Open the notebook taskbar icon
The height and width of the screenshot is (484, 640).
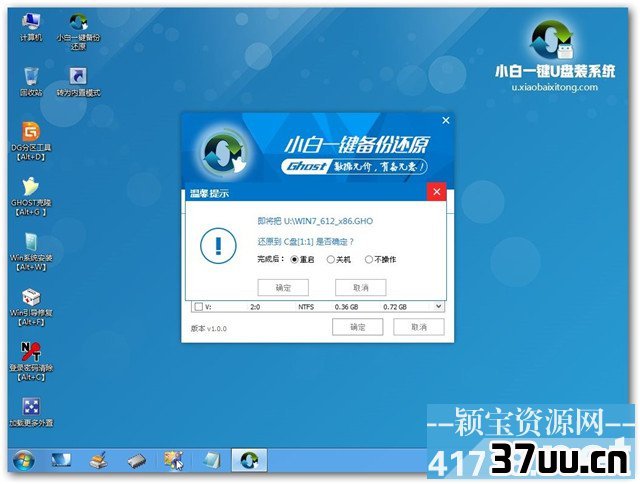[x=212, y=461]
